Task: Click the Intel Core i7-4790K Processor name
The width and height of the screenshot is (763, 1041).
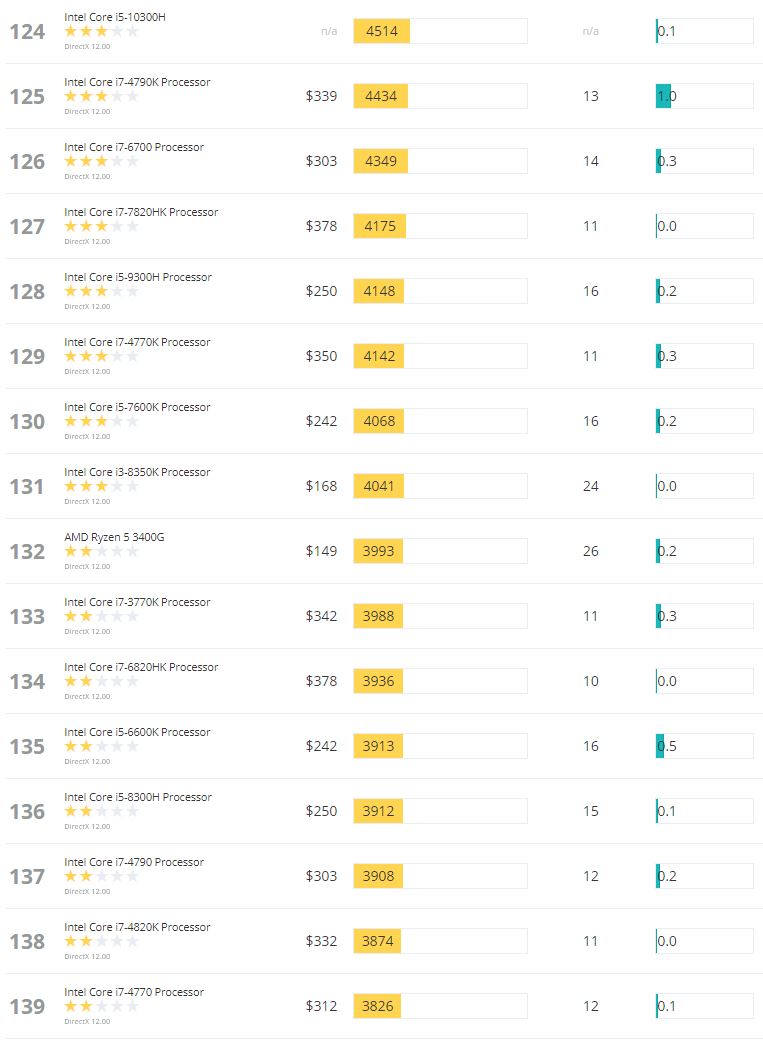Action: pyautogui.click(x=137, y=82)
